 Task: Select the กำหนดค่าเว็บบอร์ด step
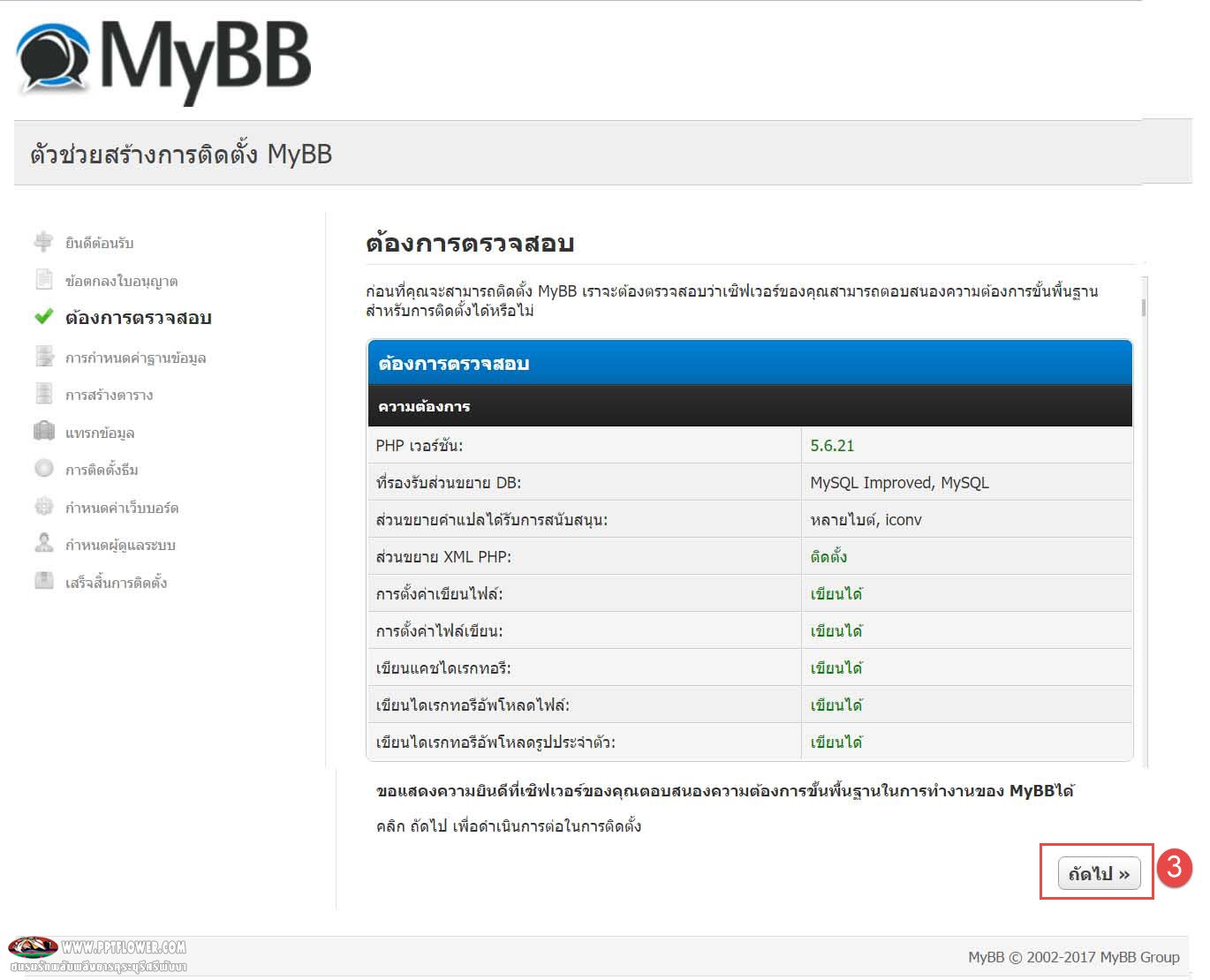(x=122, y=508)
